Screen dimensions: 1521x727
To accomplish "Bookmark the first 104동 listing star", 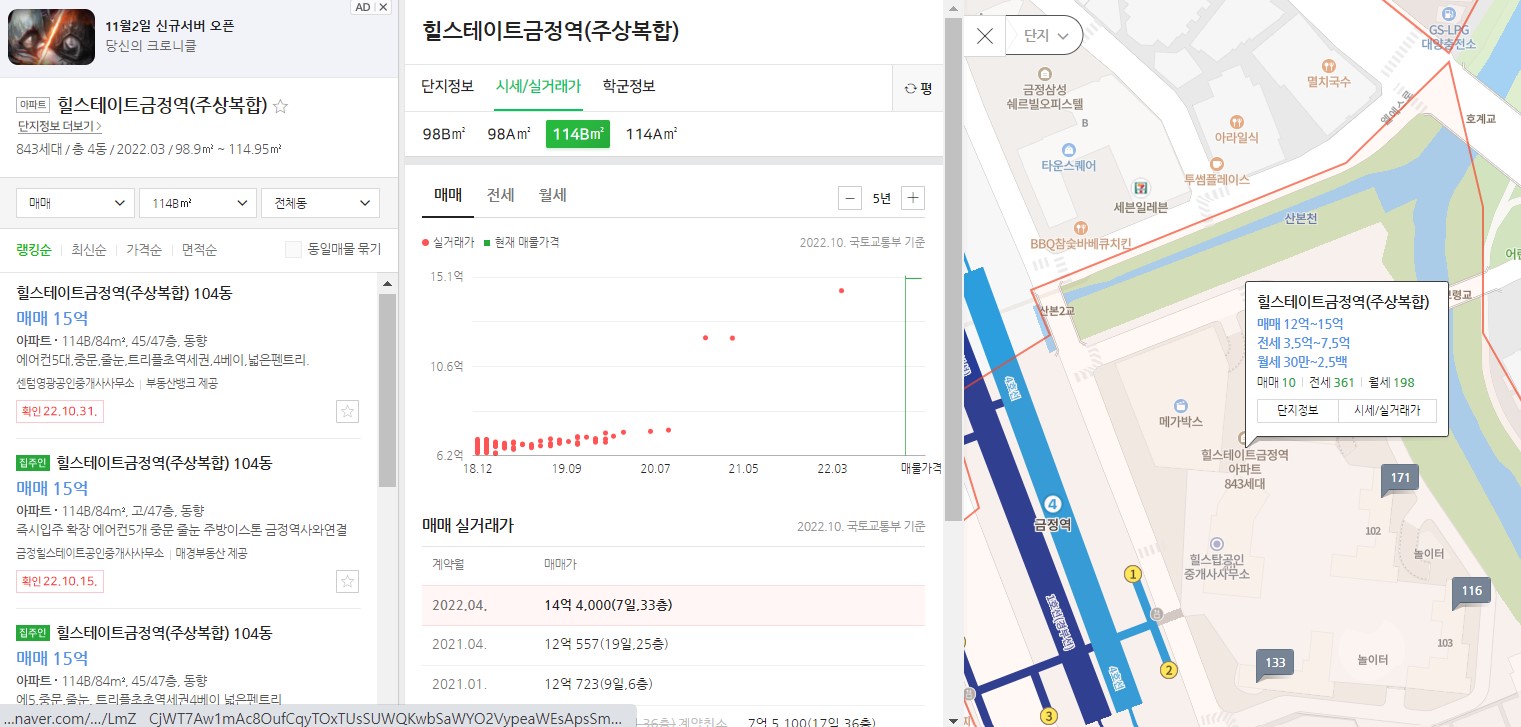I will click(x=347, y=411).
